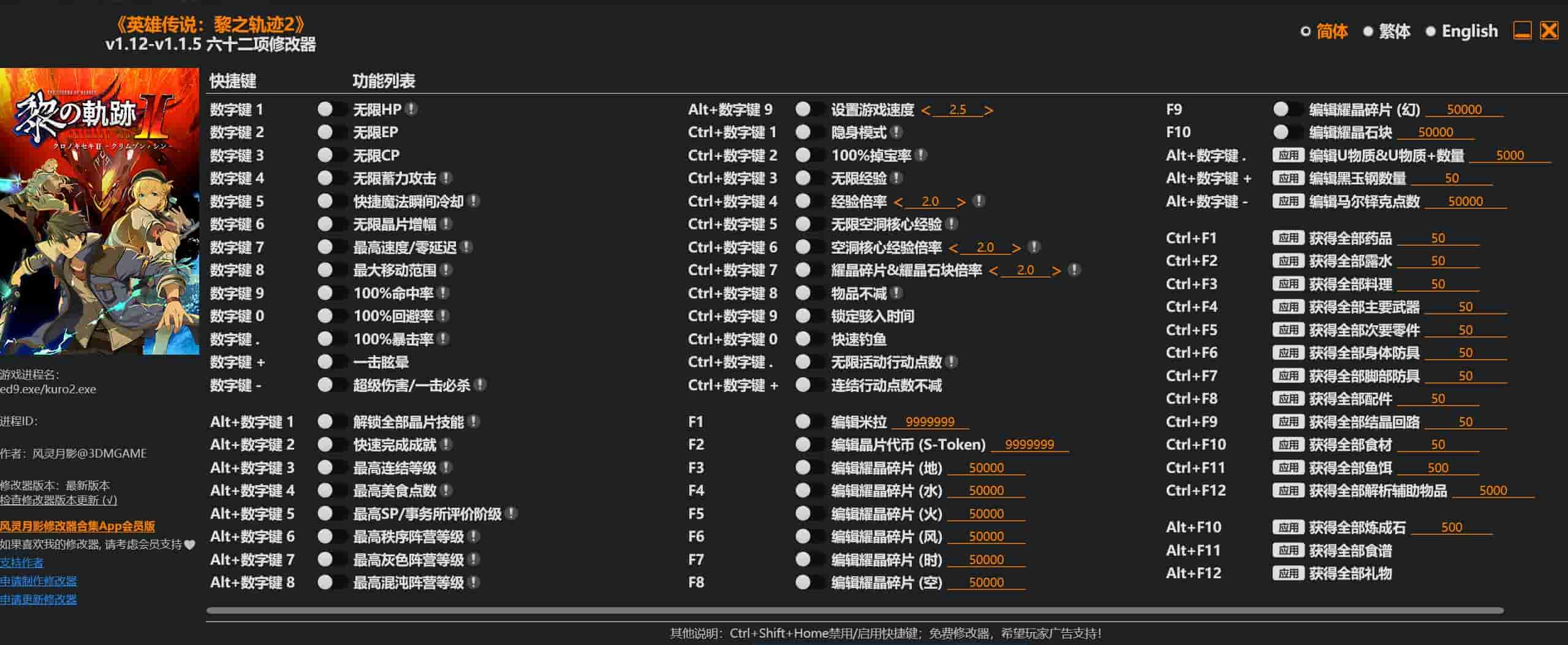Click the info icon next to 100%掉宝率
The width and height of the screenshot is (1568, 645).
[921, 156]
